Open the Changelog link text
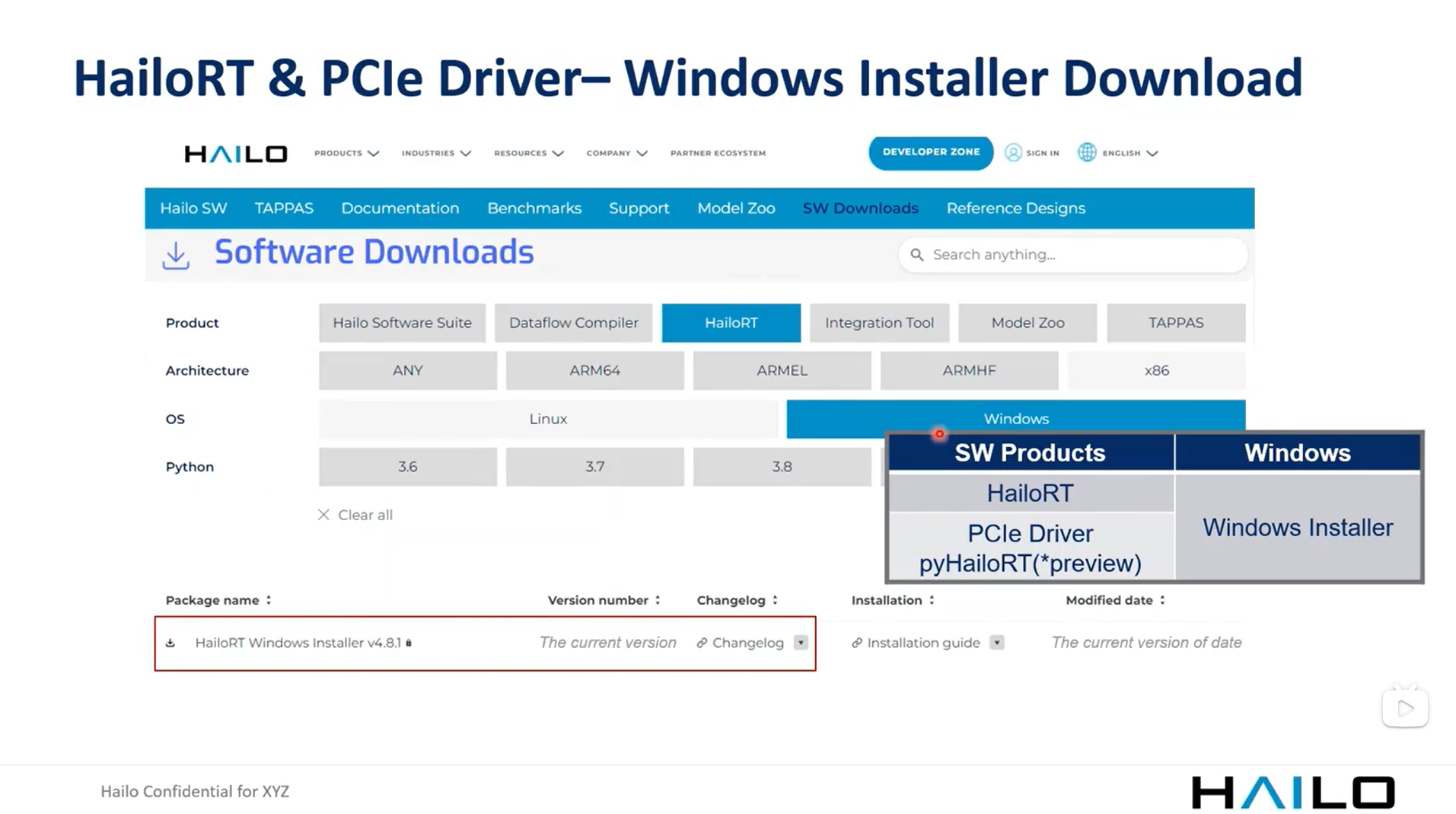The width and height of the screenshot is (1456, 814). coord(747,643)
